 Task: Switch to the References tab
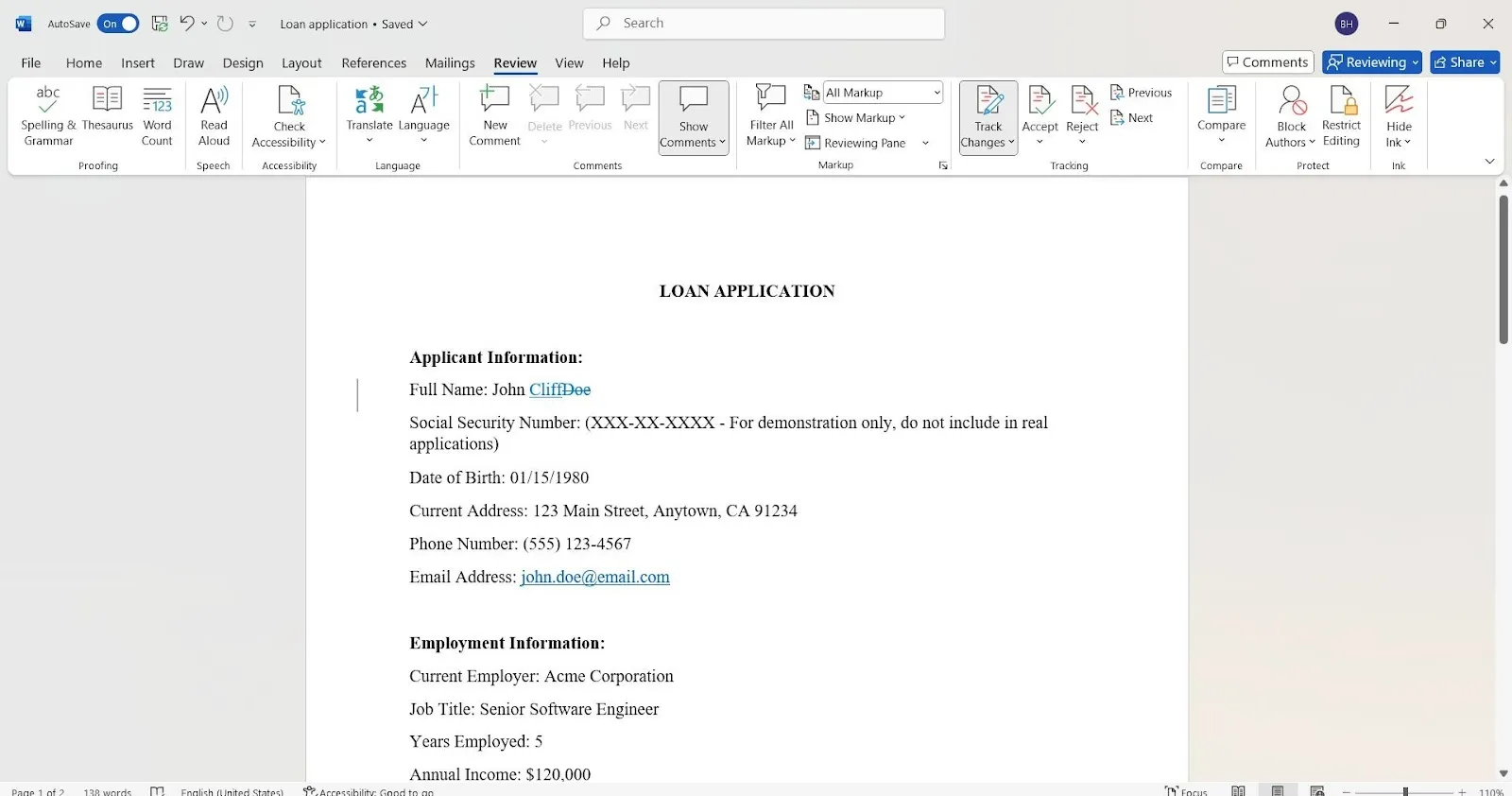tap(373, 62)
